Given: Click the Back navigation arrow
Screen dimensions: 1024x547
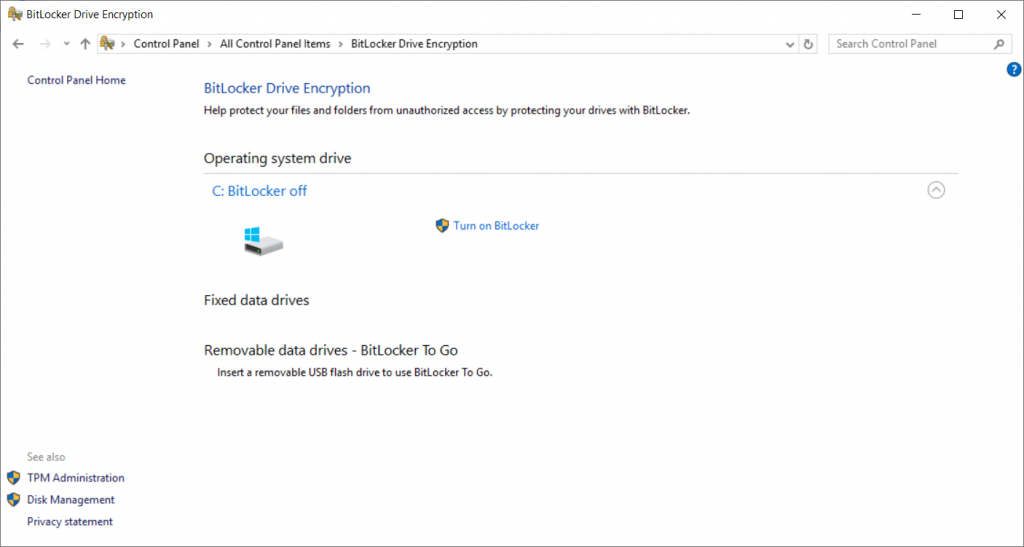Looking at the screenshot, I should pos(18,44).
